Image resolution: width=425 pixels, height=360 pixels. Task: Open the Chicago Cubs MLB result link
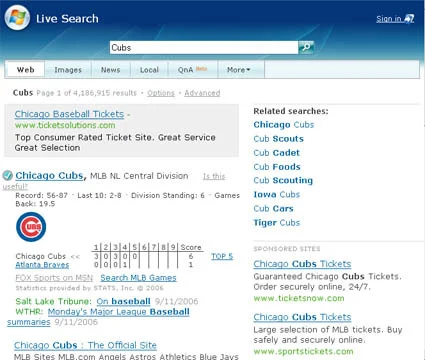49,176
